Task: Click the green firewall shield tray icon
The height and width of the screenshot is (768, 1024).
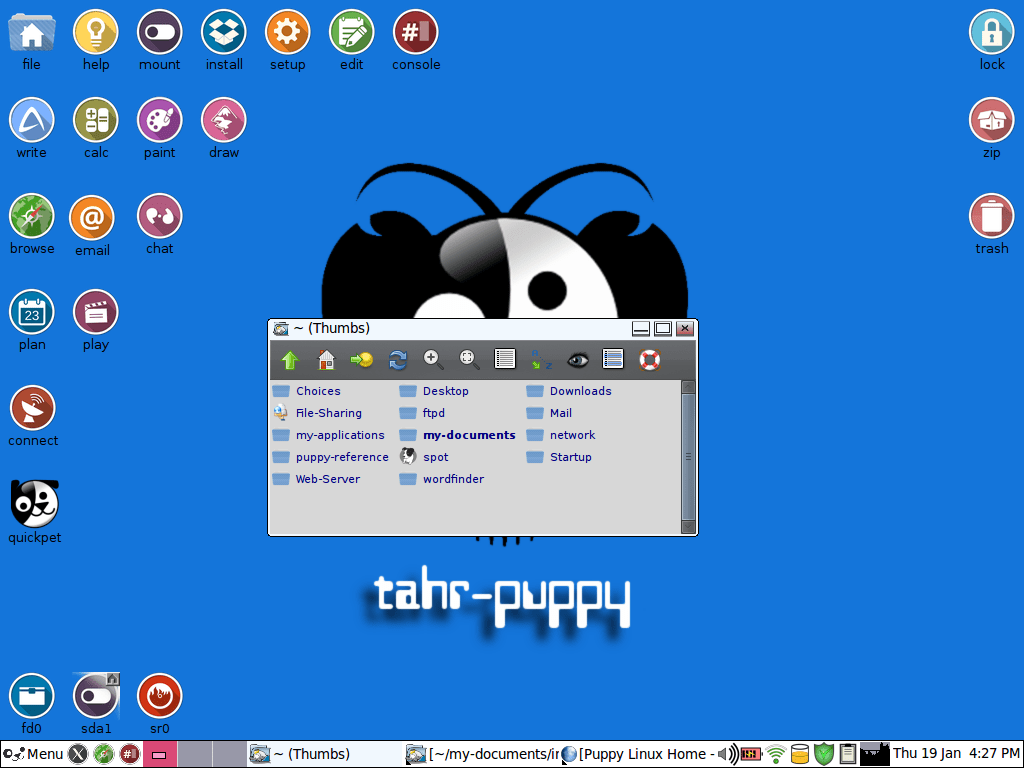Action: pyautogui.click(x=824, y=754)
